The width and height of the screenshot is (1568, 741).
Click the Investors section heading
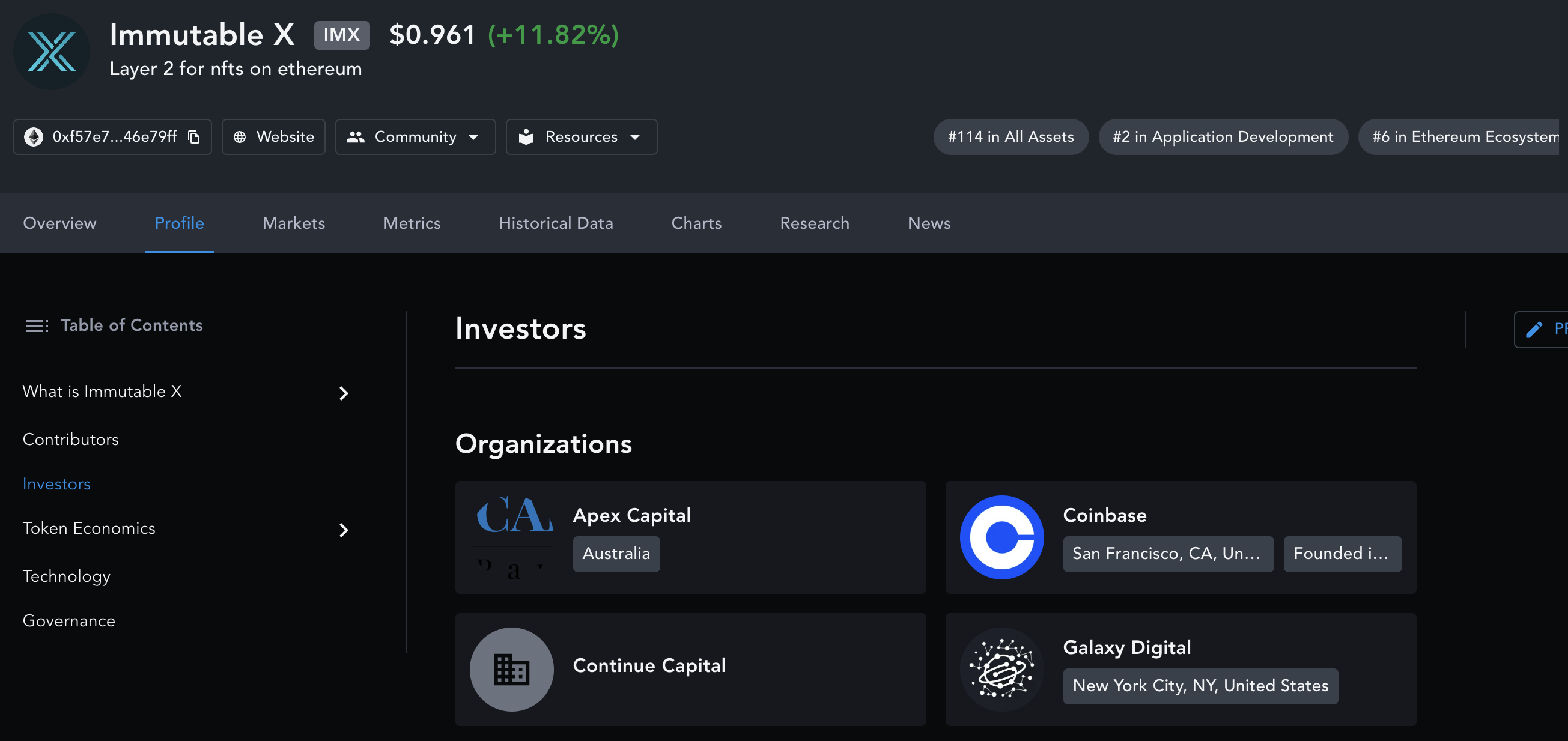[x=520, y=328]
